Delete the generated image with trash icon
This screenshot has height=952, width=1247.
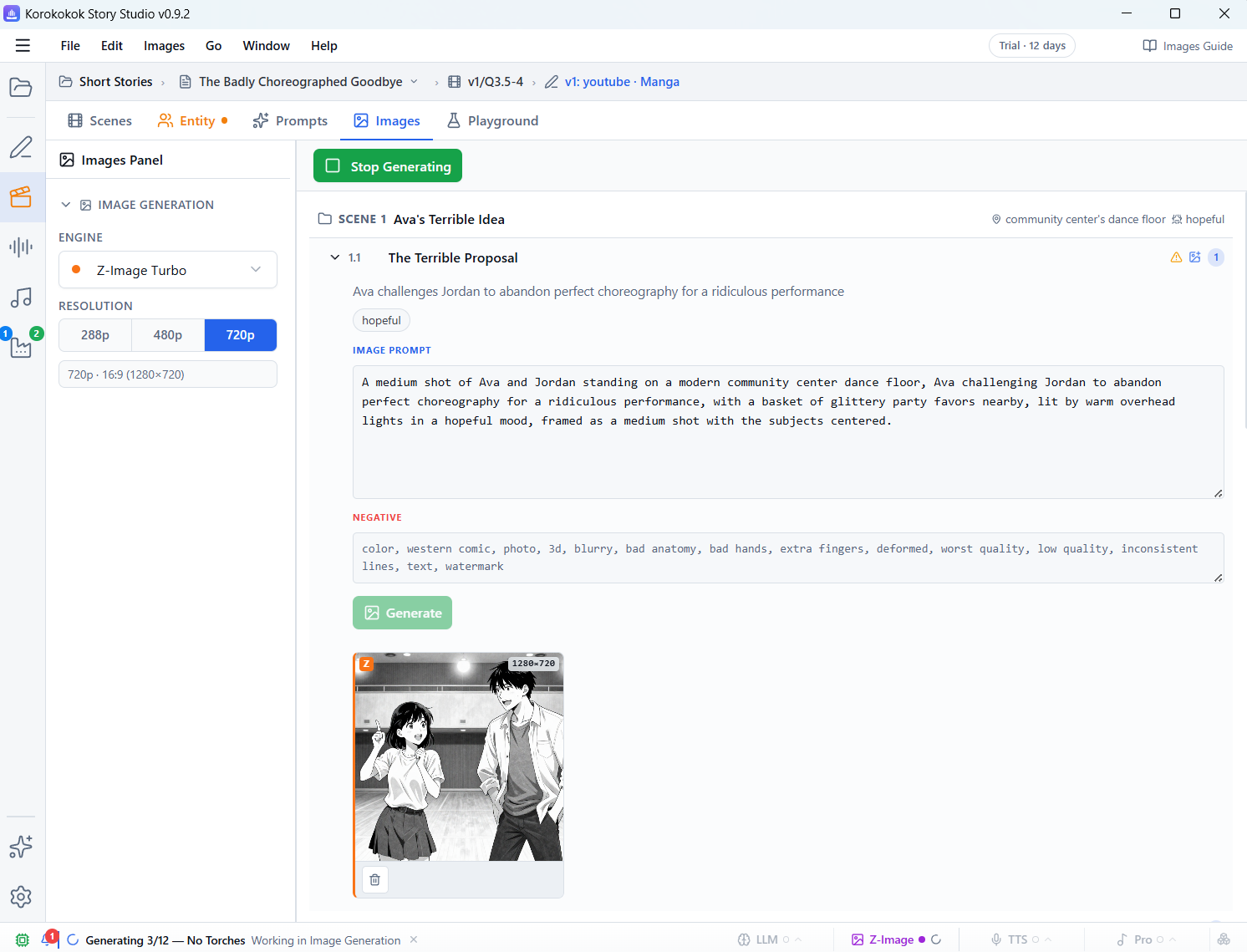374,879
